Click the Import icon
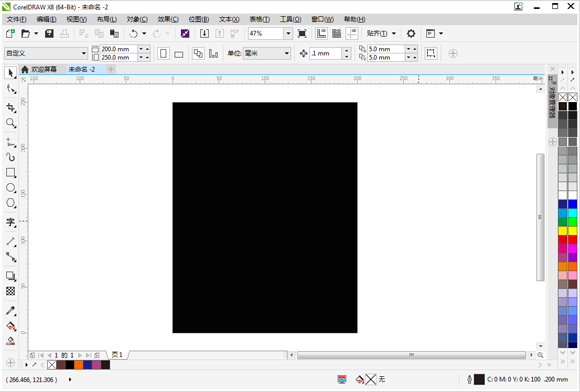Screen dimensions: 580x392 tap(204, 34)
